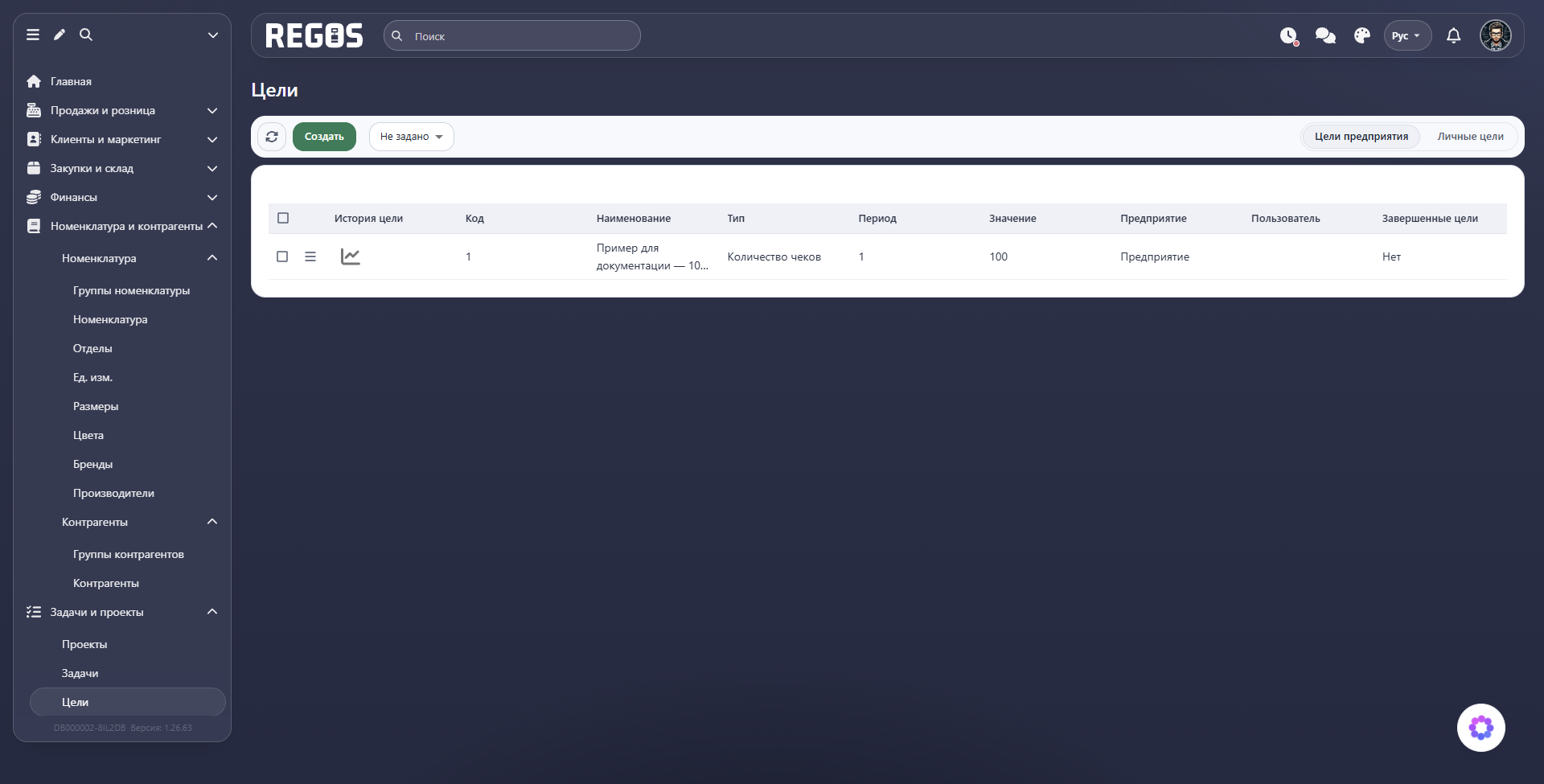The height and width of the screenshot is (784, 1544).
Task: Click the Наименование column header
Action: (634, 218)
